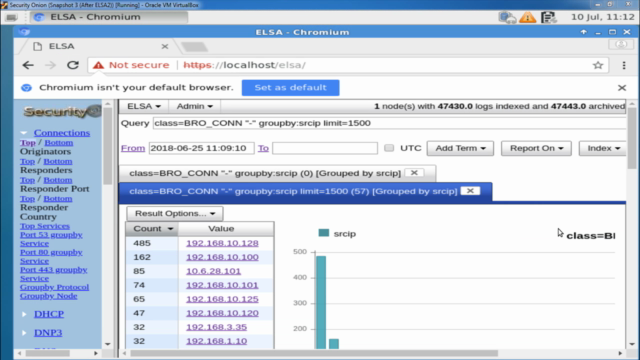Click the Top Services link
640x360 pixels.
point(45,226)
